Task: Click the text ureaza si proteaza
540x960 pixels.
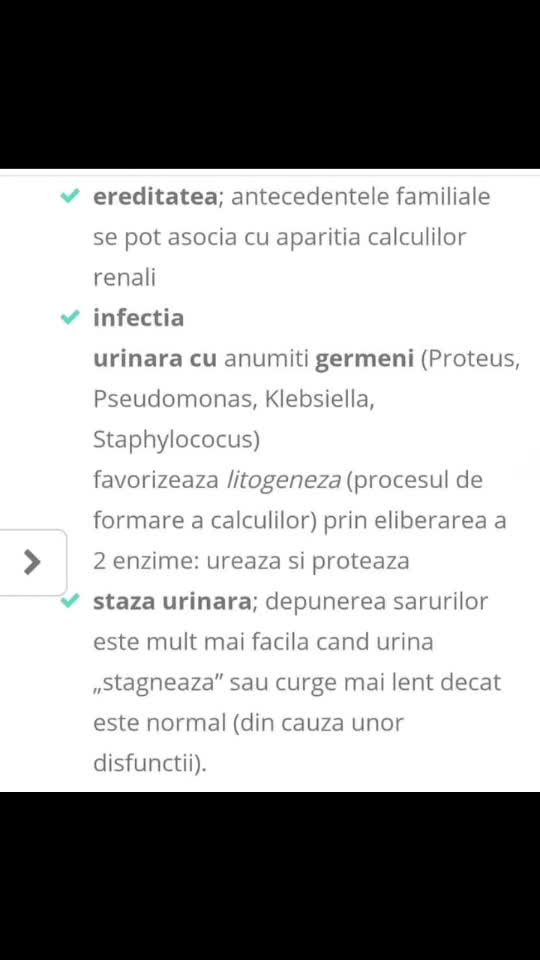Action: tap(308, 562)
